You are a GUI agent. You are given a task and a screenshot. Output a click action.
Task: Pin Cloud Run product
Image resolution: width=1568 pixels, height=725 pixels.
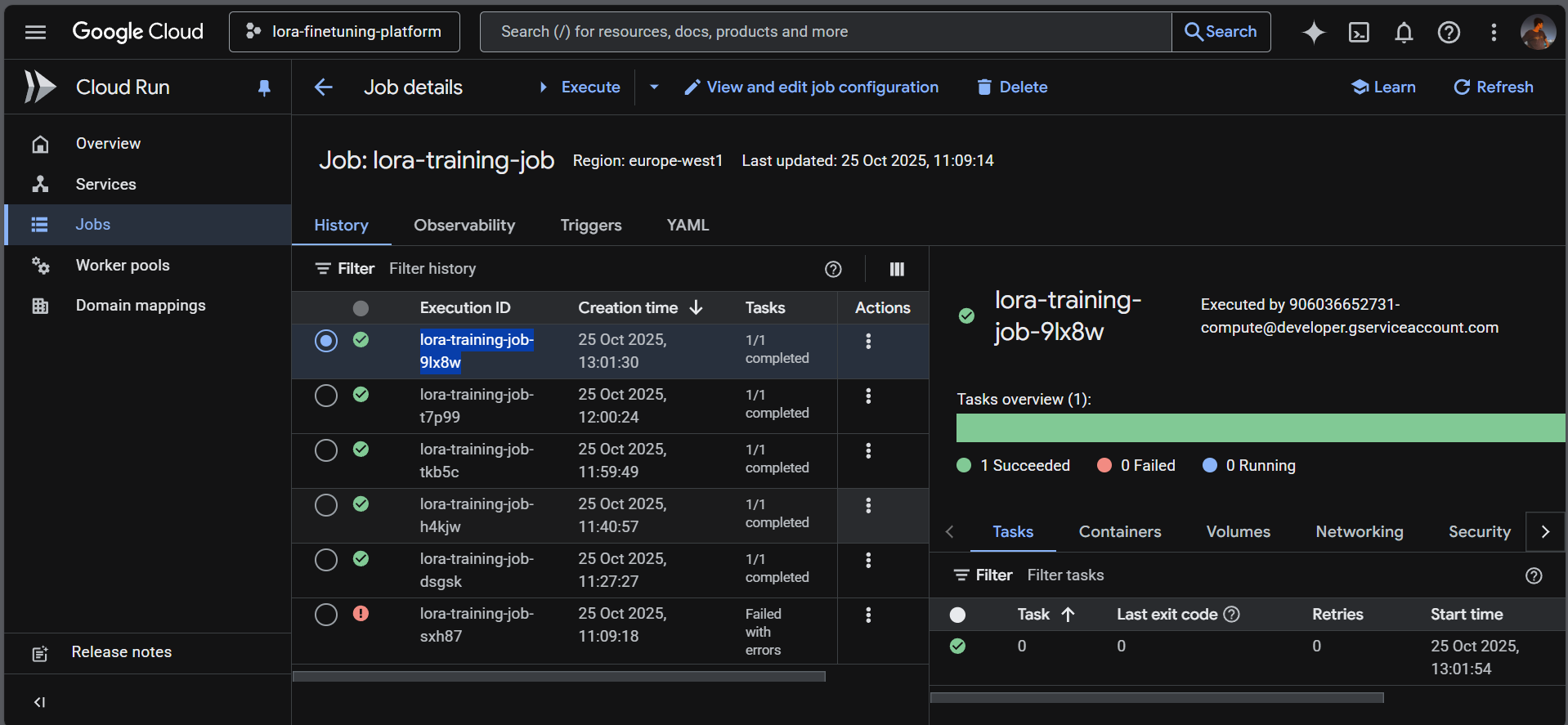coord(264,87)
